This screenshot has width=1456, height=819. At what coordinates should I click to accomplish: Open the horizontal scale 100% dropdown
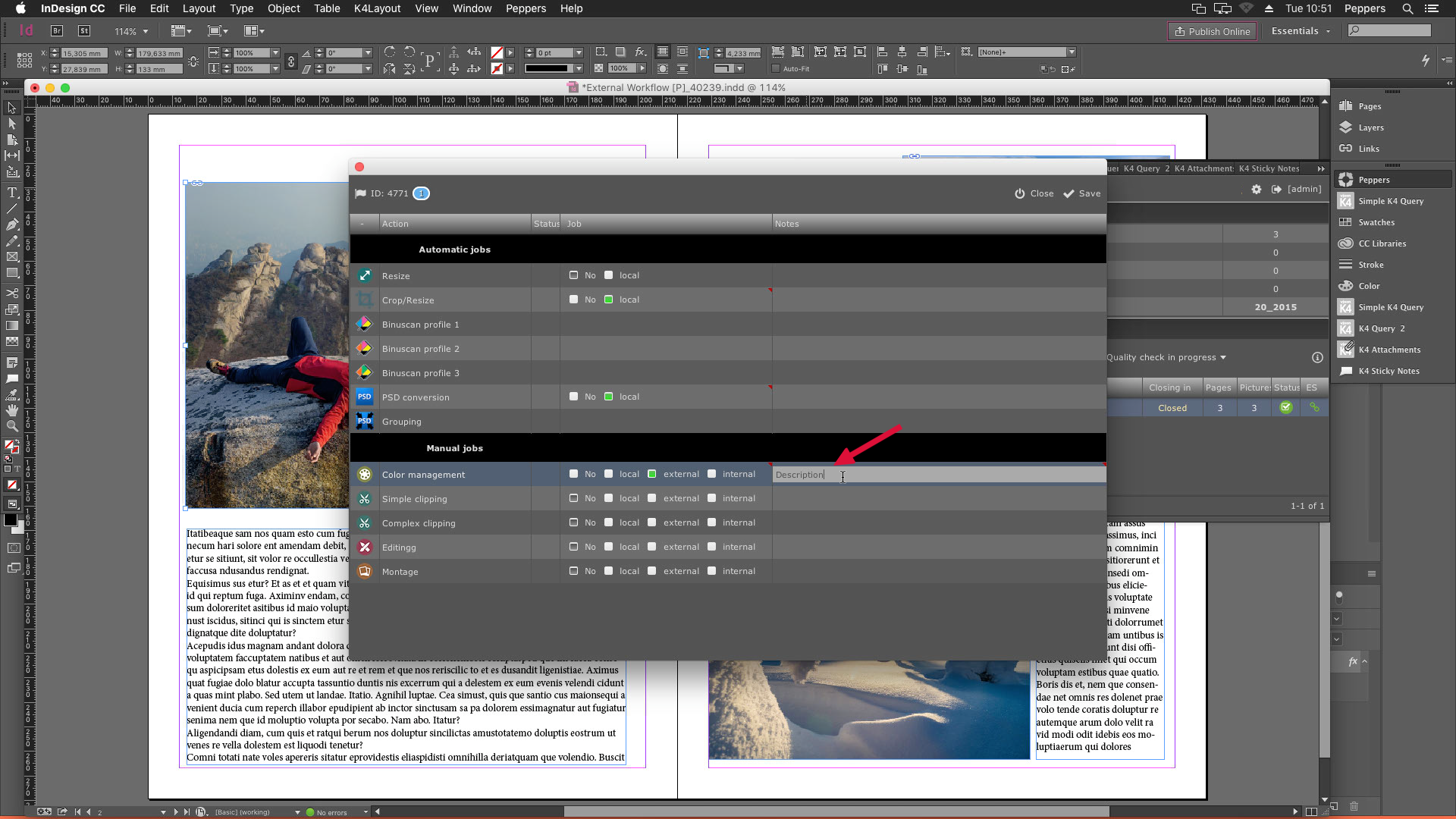coord(275,53)
